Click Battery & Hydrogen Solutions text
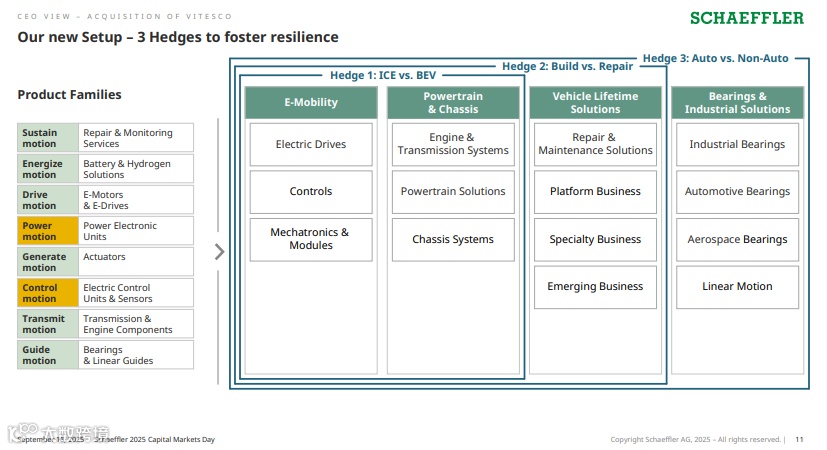This screenshot has height=450, width=827. coord(127,169)
